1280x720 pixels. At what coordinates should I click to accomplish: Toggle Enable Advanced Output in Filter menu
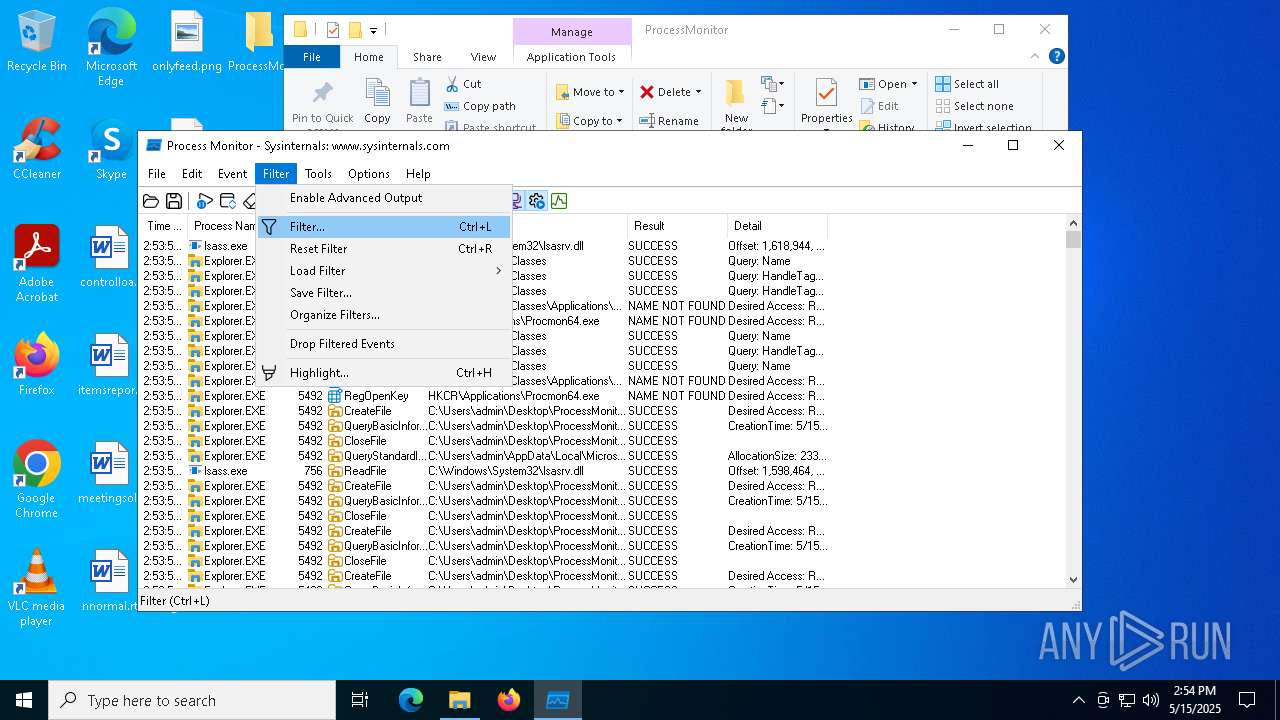pyautogui.click(x=384, y=198)
